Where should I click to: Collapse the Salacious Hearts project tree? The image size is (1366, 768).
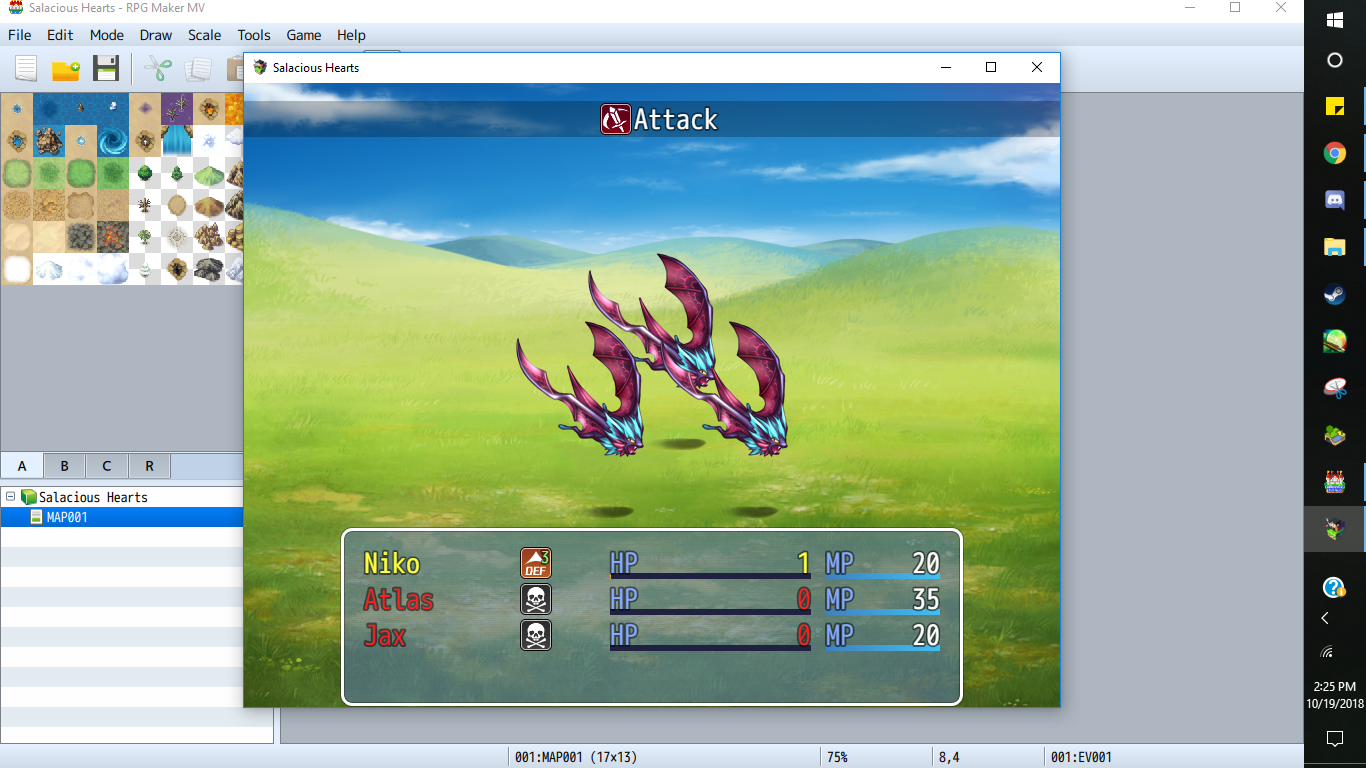pos(10,496)
